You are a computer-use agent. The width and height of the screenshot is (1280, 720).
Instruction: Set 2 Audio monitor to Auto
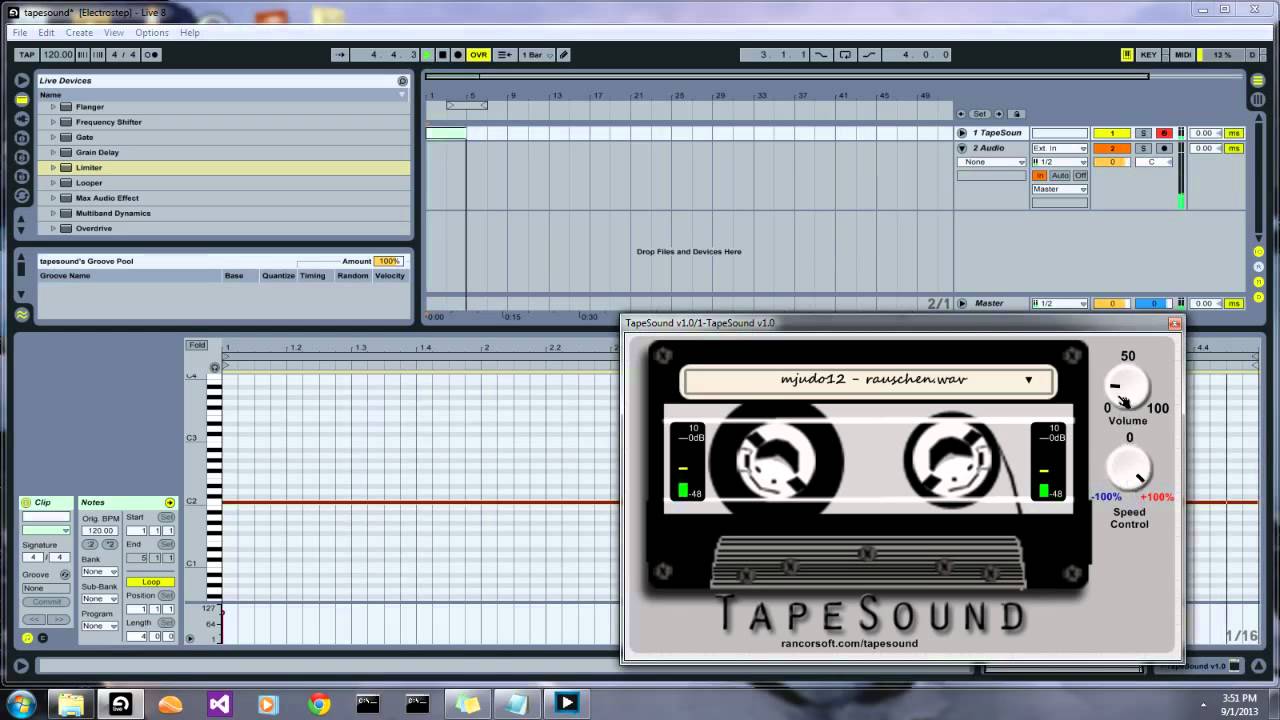click(1060, 175)
